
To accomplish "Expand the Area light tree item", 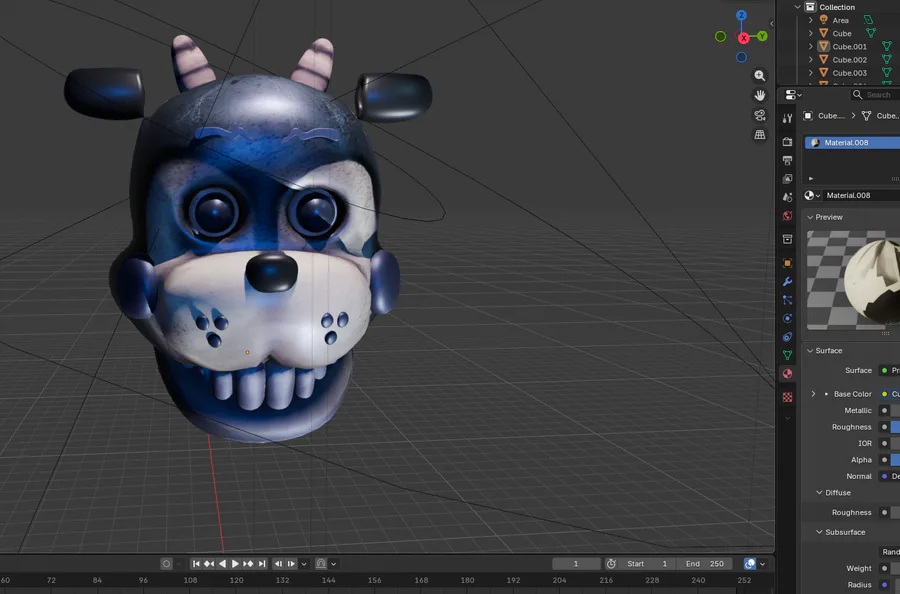I will click(810, 20).
